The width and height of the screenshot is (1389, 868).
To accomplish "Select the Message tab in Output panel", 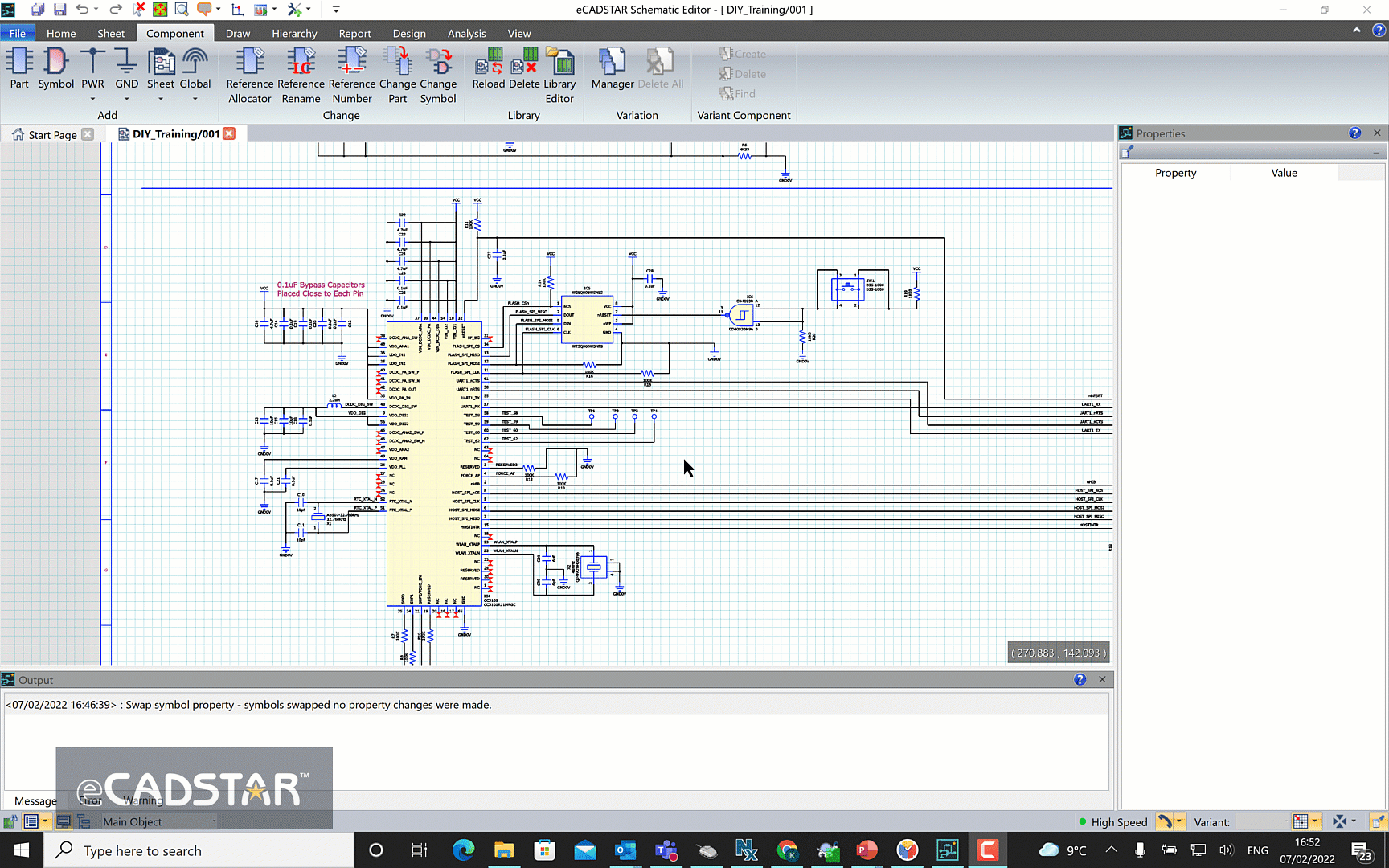I will point(35,800).
